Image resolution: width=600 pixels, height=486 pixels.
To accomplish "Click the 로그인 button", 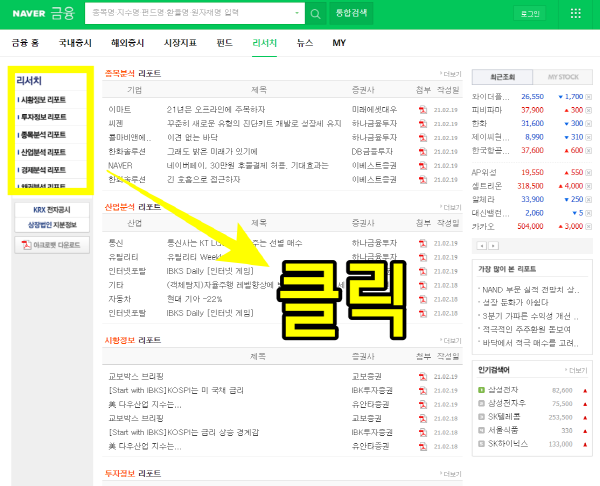I will tap(530, 14).
